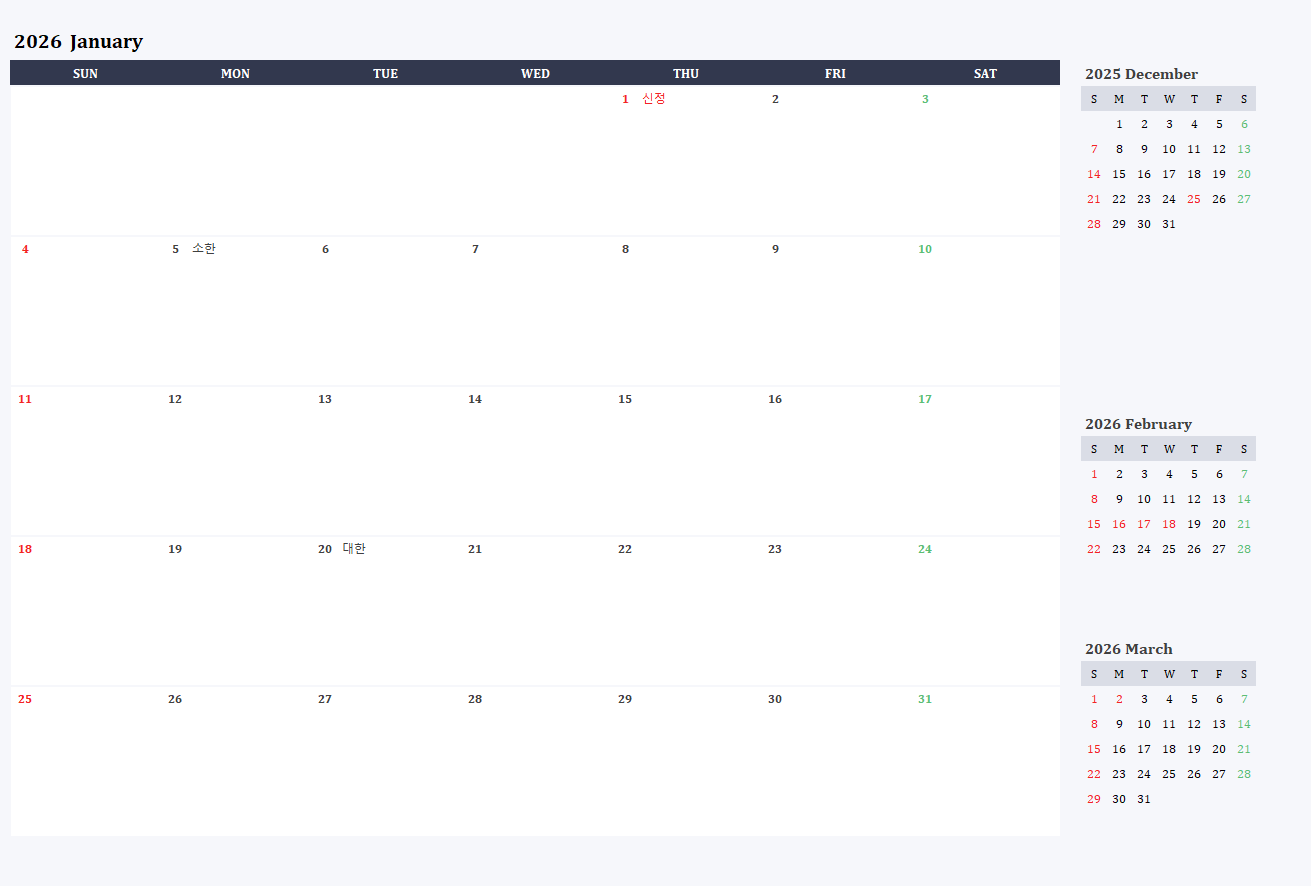The height and width of the screenshot is (886, 1311).
Task: Click February 17 in the mini calendar
Action: point(1144,524)
